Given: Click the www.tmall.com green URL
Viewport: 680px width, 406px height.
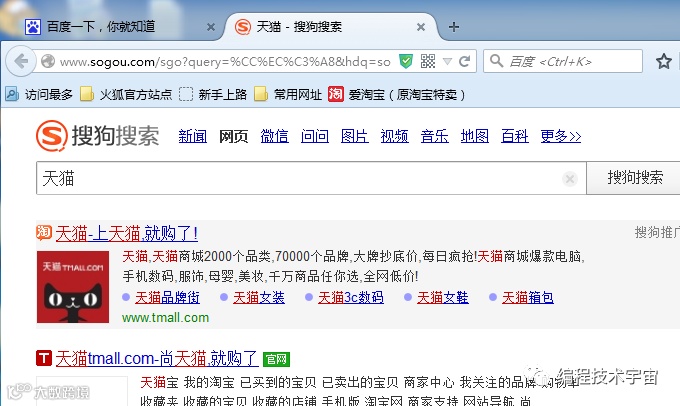Looking at the screenshot, I should click(166, 318).
